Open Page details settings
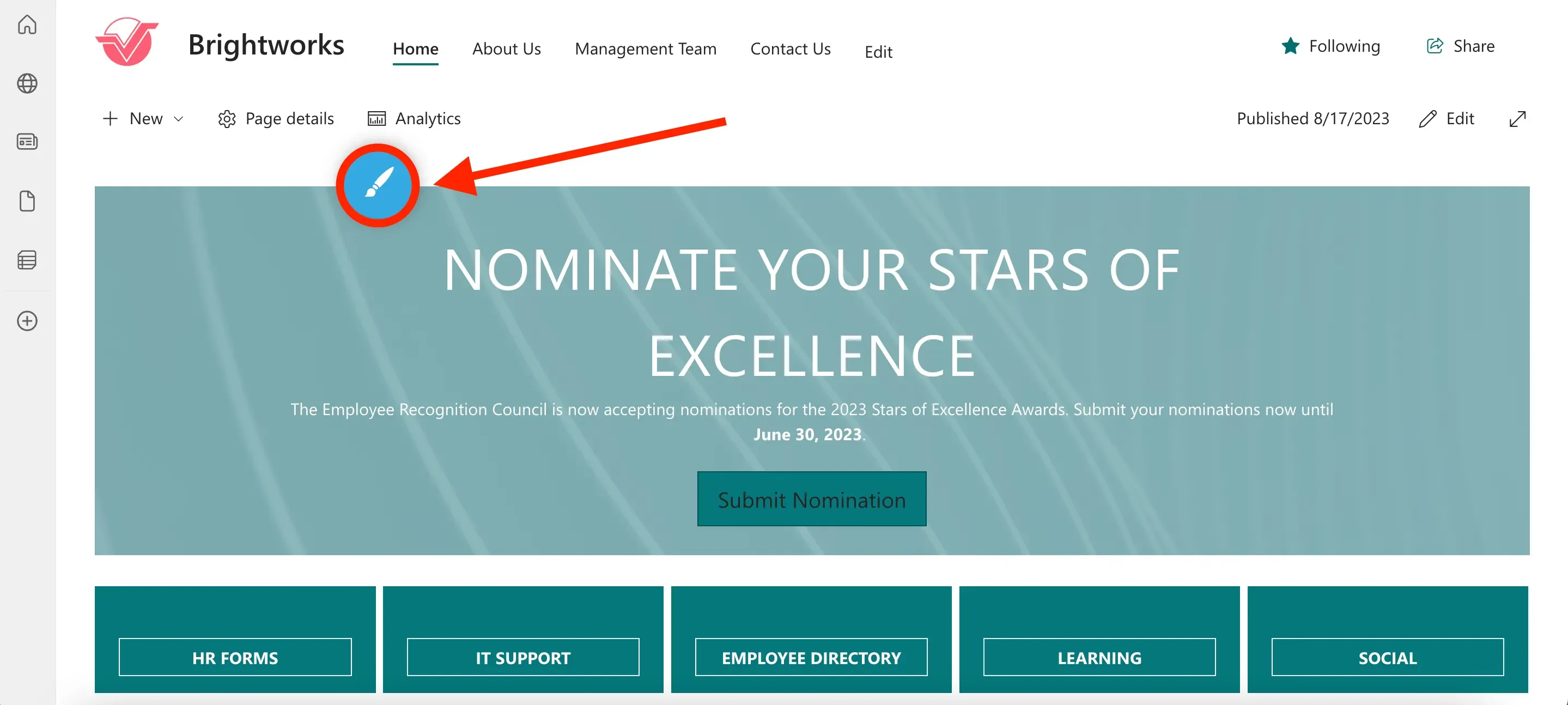Viewport: 1568px width, 705px height. [276, 119]
